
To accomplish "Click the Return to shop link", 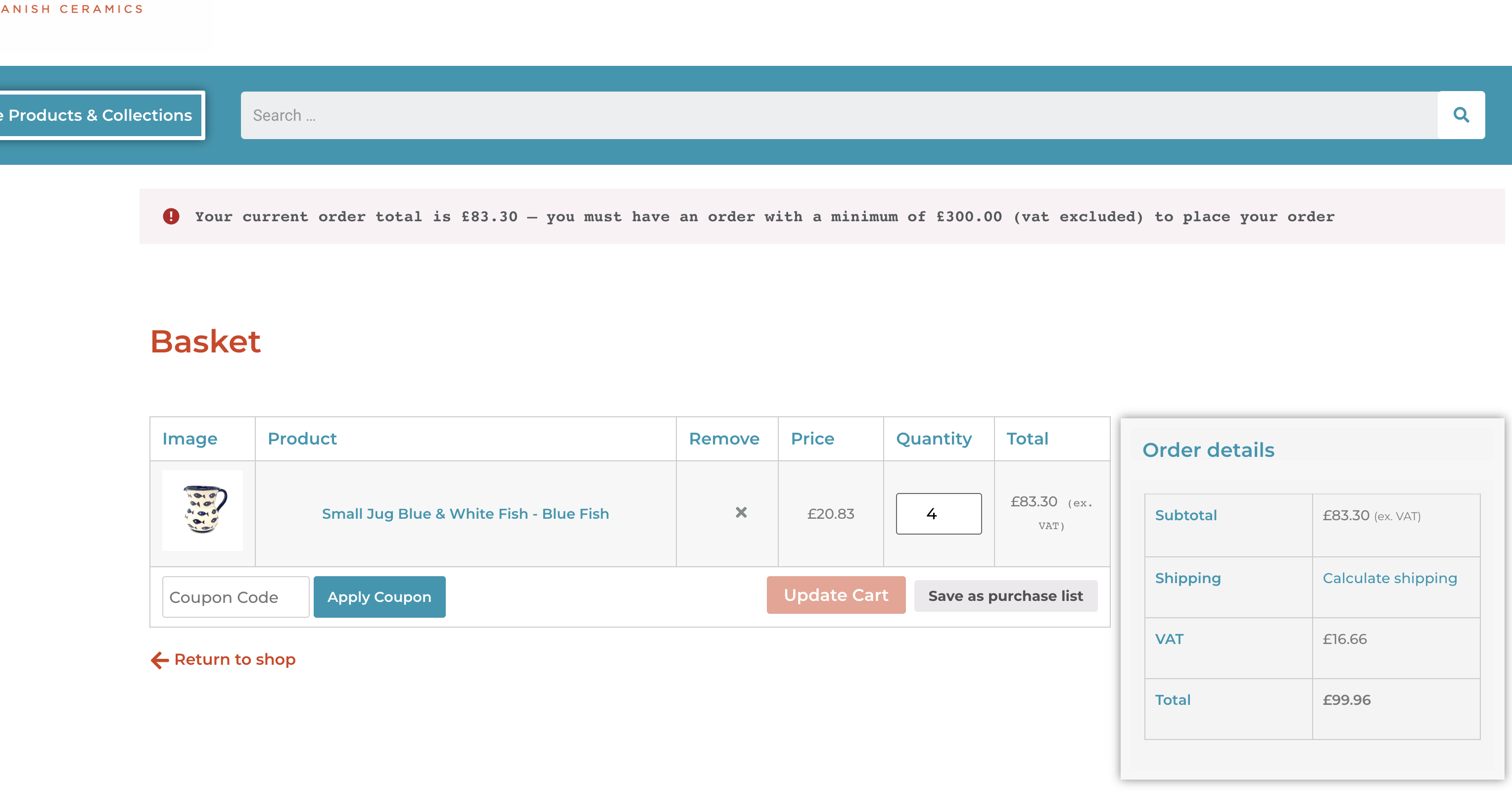I will point(235,659).
